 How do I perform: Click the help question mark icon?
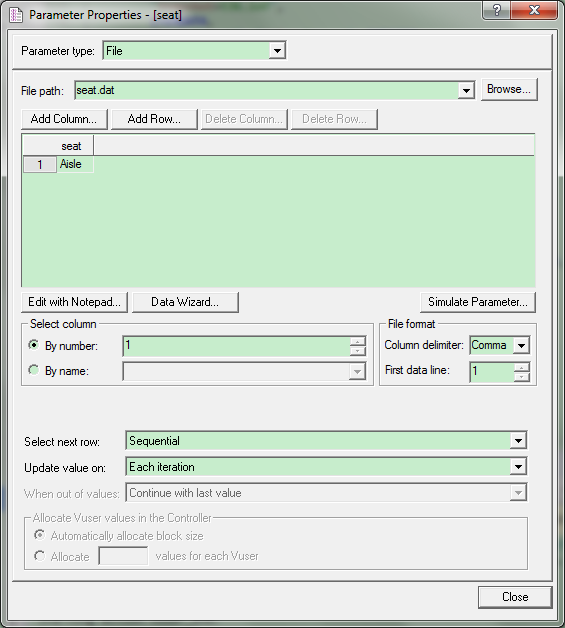(x=497, y=10)
